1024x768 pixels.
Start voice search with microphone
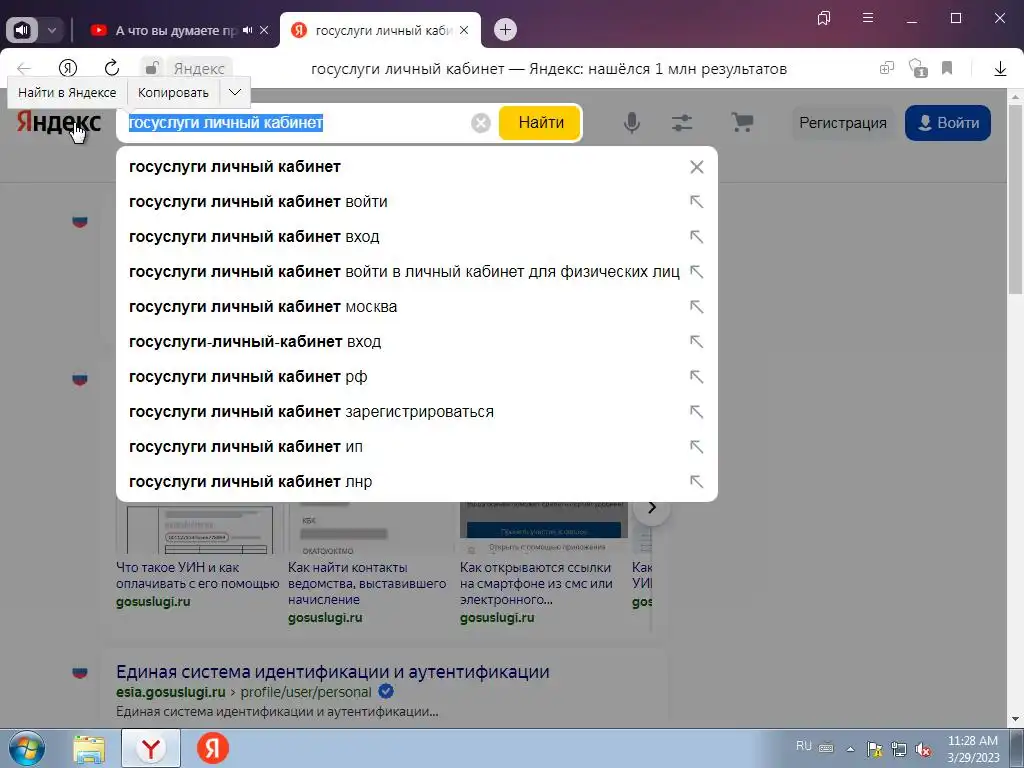[632, 123]
